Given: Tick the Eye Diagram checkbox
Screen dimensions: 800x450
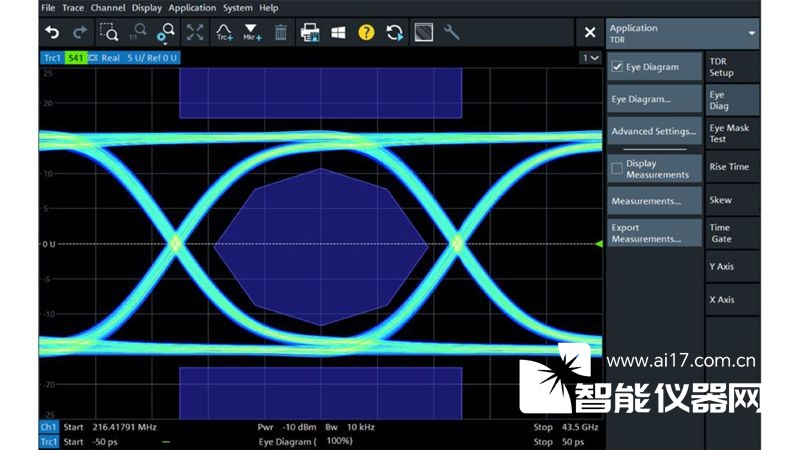Looking at the screenshot, I should 617,67.
